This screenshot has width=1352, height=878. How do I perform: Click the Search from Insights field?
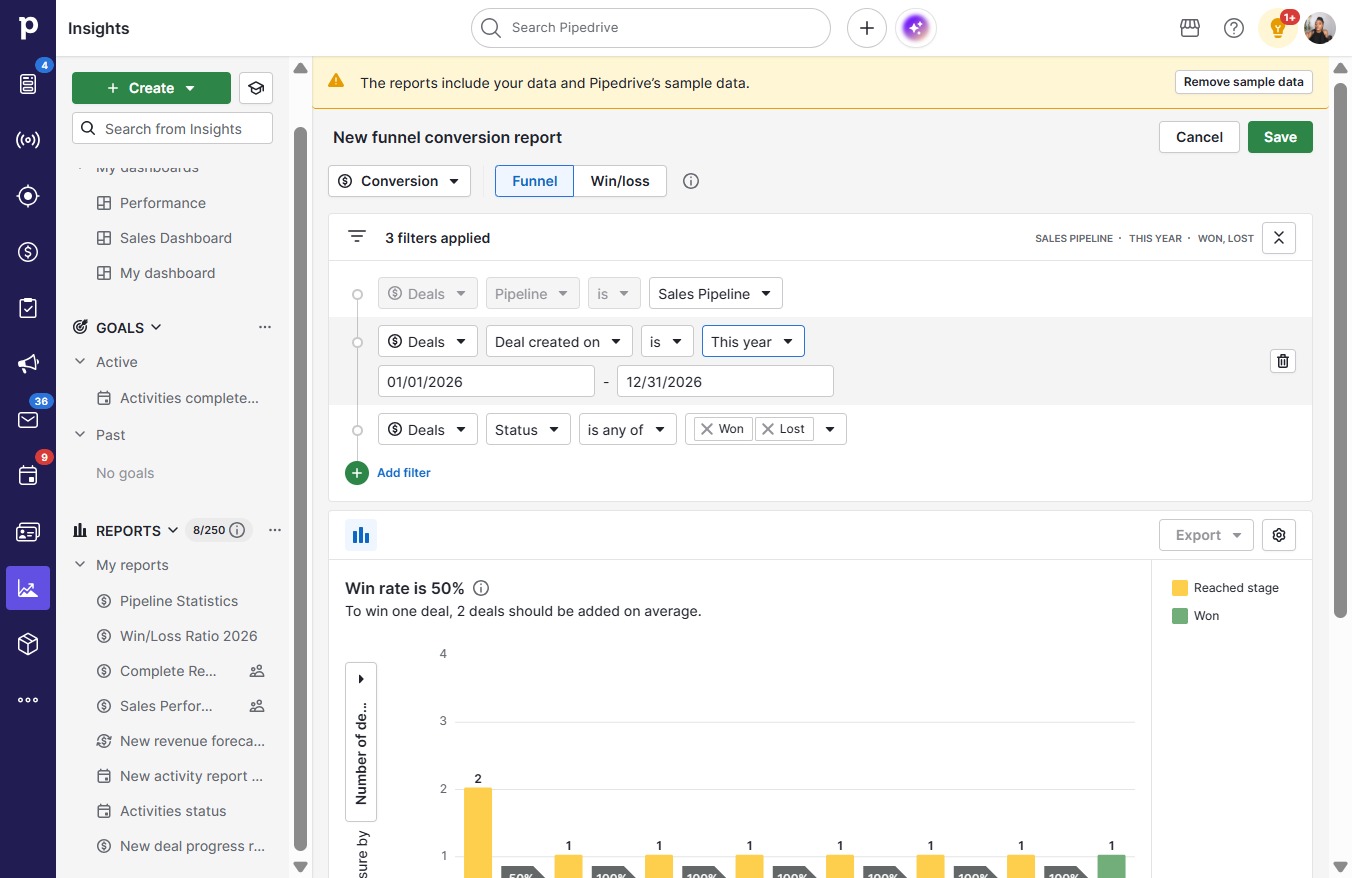coord(172,128)
